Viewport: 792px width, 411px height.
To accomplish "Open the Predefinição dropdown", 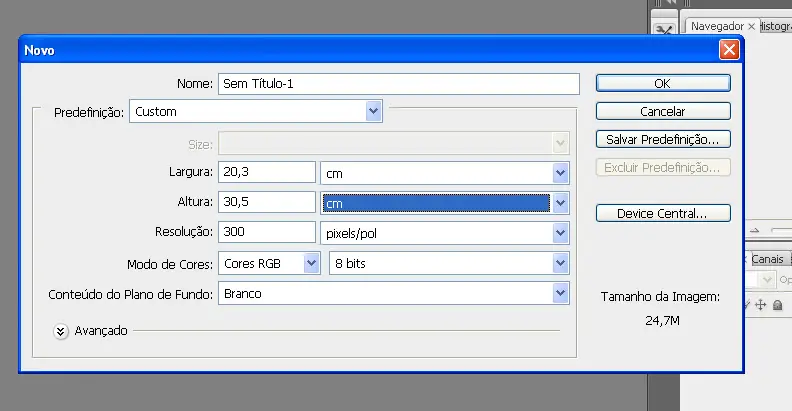I will pos(373,112).
